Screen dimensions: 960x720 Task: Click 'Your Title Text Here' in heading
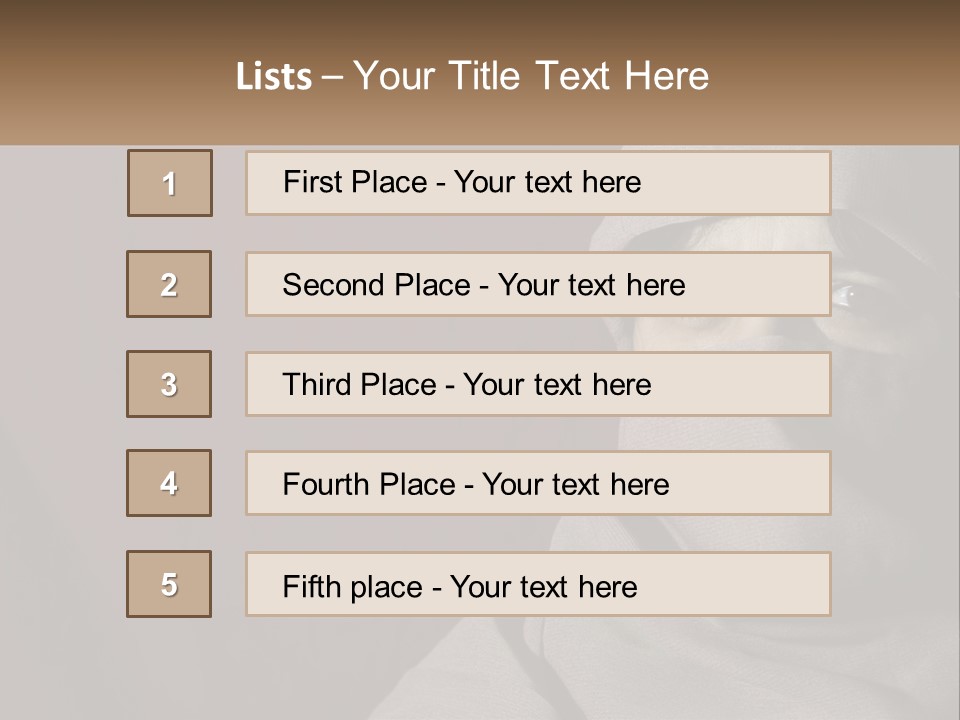coord(531,76)
